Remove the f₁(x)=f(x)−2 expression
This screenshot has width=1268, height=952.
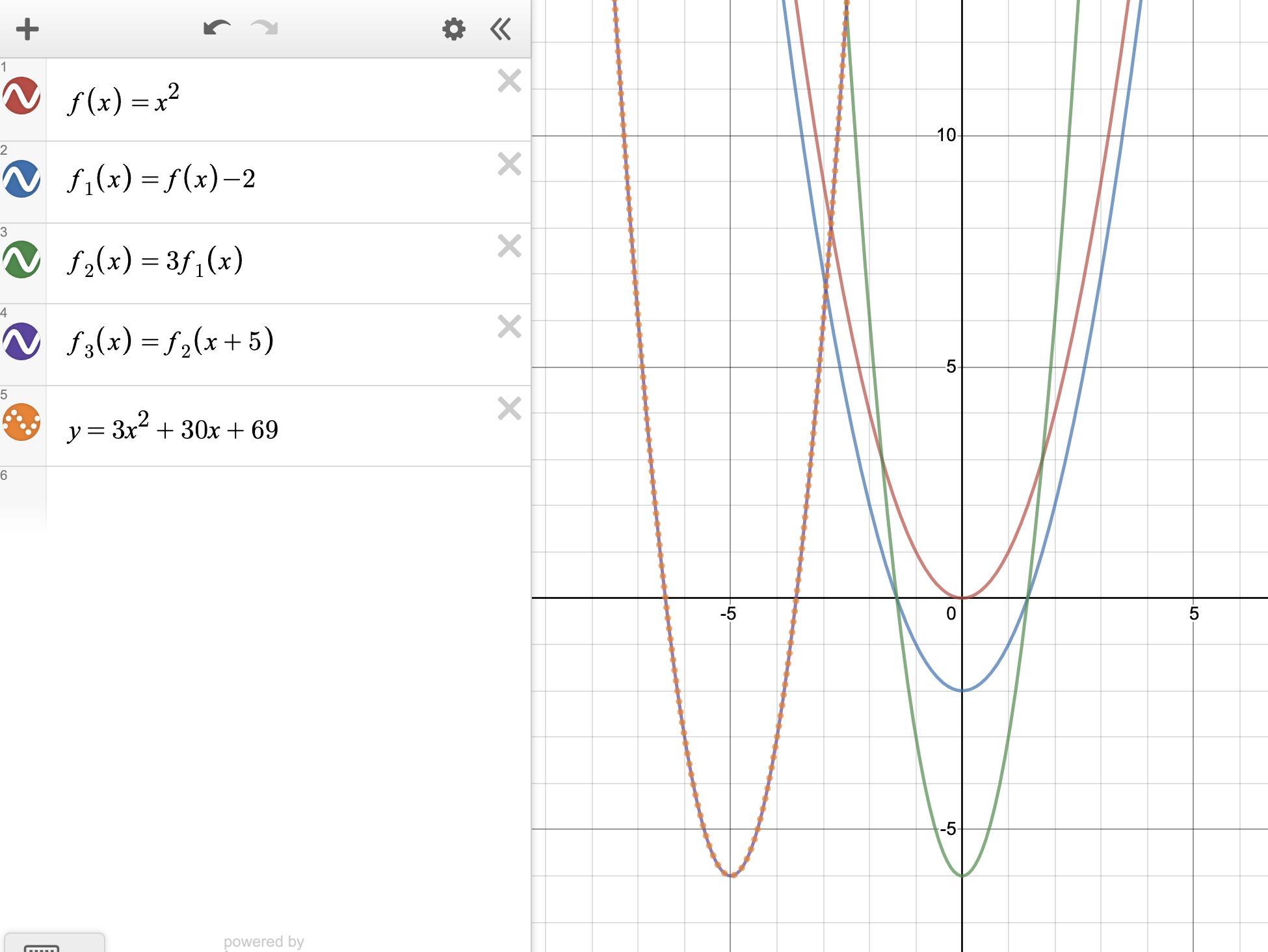click(509, 165)
